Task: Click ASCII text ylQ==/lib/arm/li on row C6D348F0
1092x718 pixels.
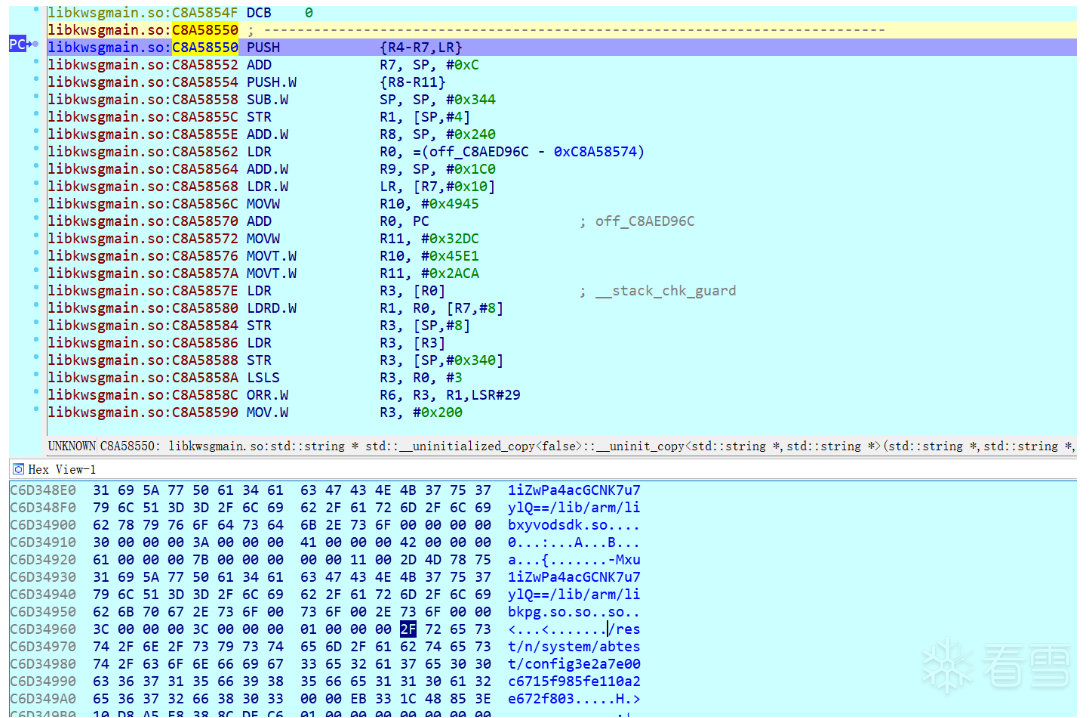Action: pos(574,508)
